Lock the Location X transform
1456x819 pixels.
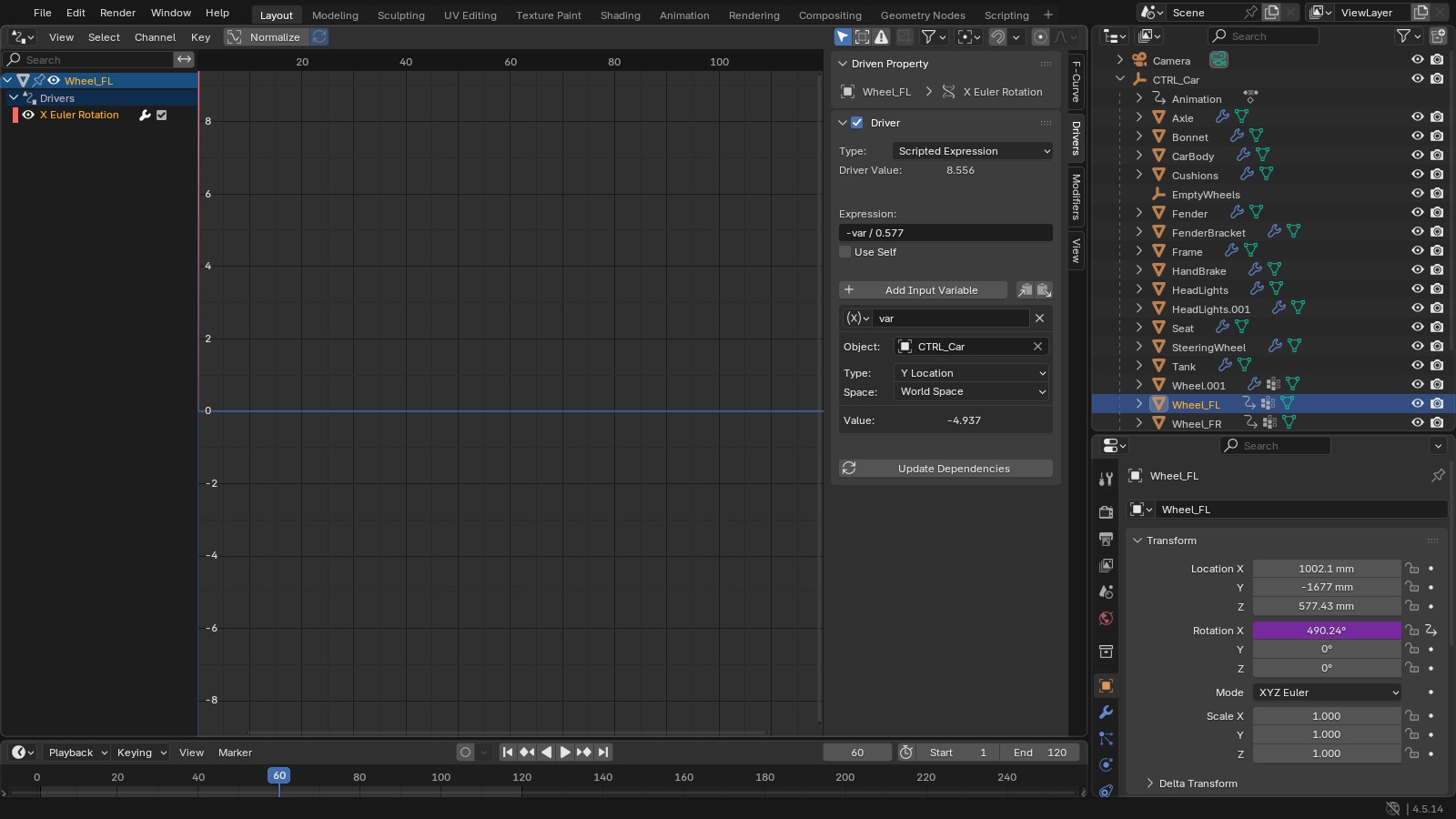[x=1411, y=569]
